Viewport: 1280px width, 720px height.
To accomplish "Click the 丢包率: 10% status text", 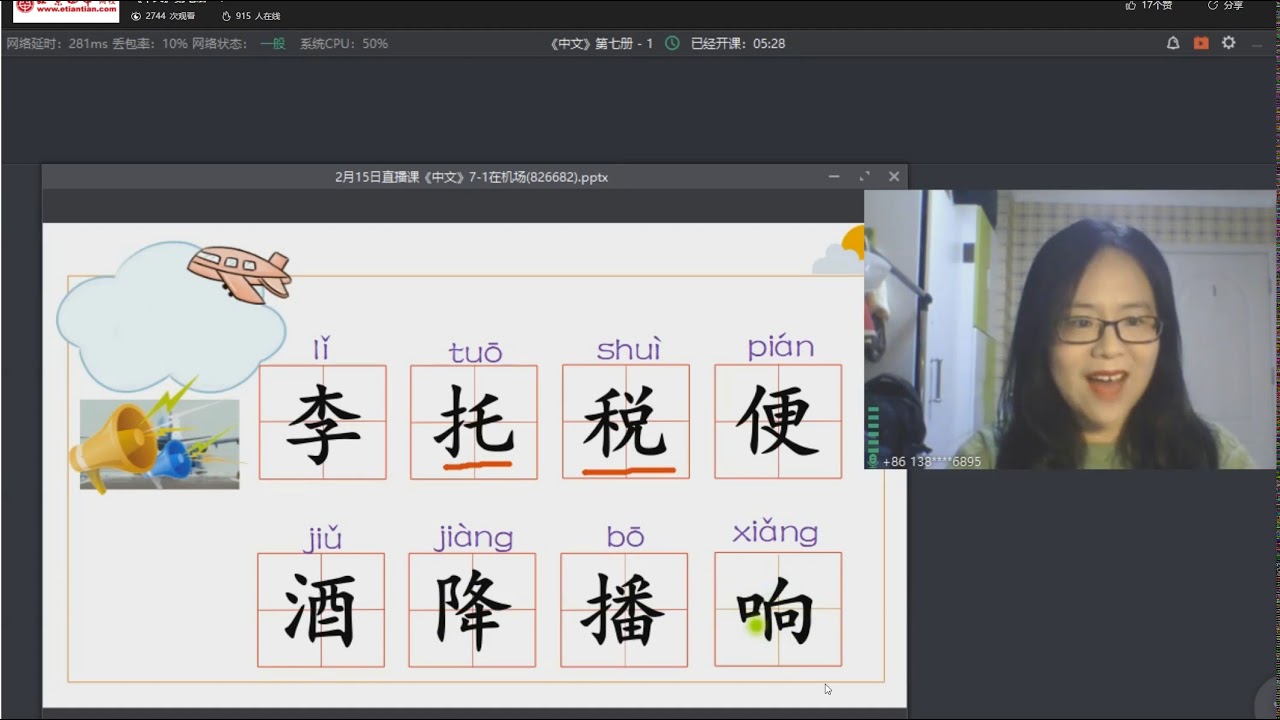I will pos(150,43).
